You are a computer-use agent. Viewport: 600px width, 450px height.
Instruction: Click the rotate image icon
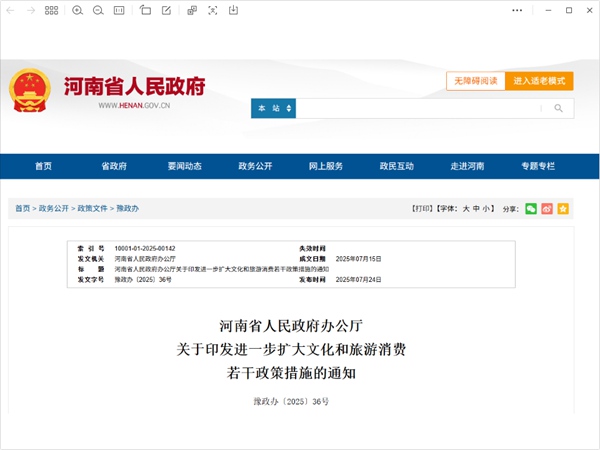pos(146,10)
